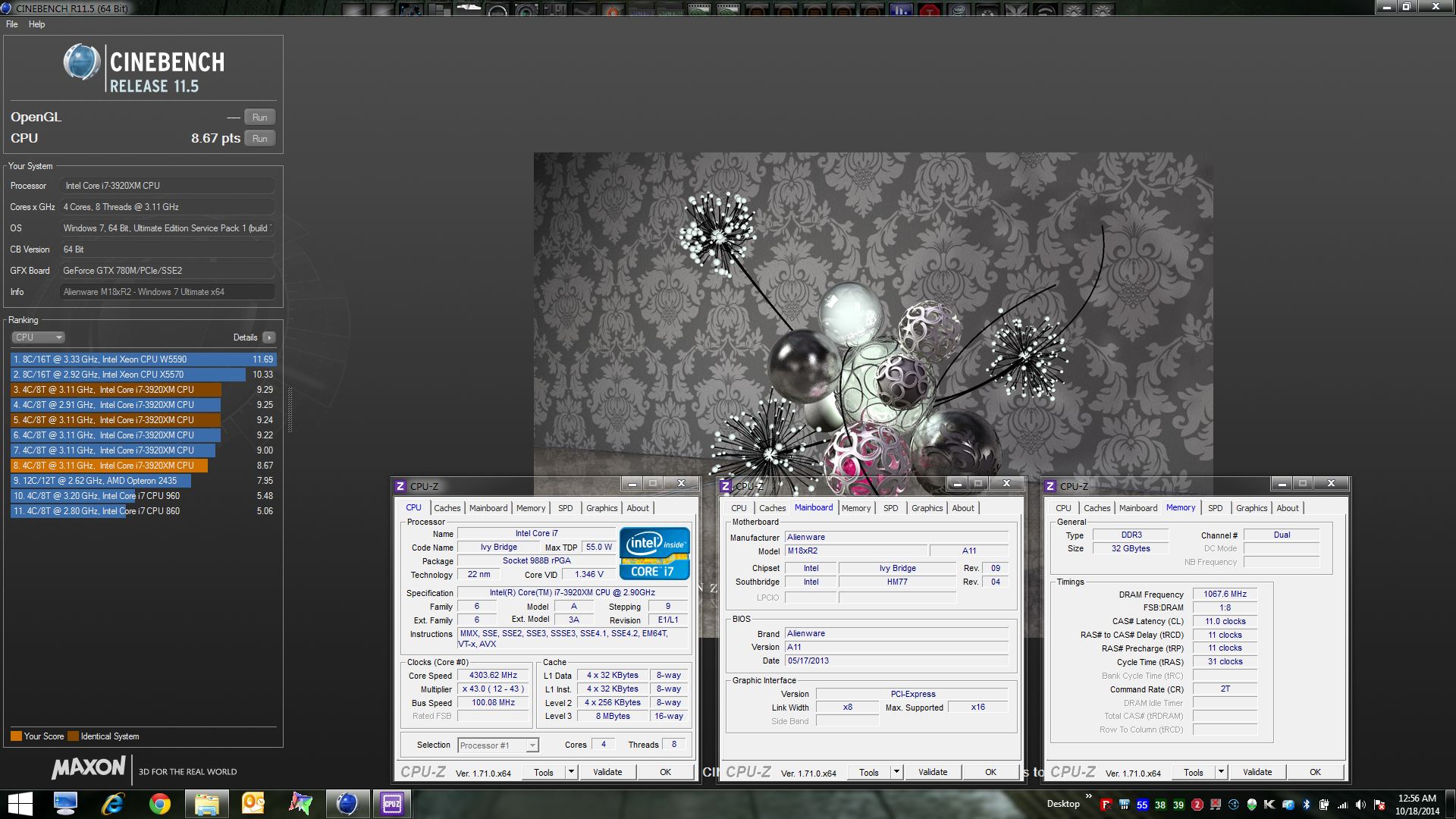1456x819 pixels.
Task: Open the network signal tray icon
Action: pos(1342,805)
